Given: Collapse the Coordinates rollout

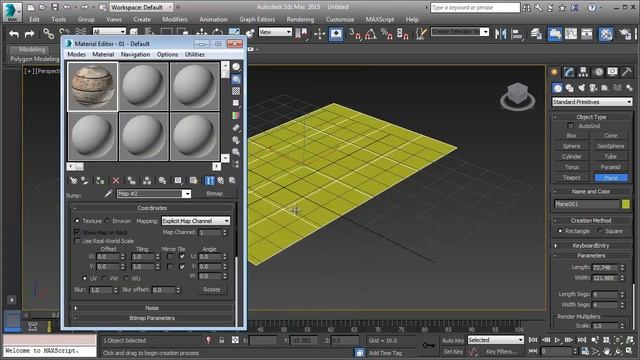Looking at the screenshot, I should pos(152,208).
